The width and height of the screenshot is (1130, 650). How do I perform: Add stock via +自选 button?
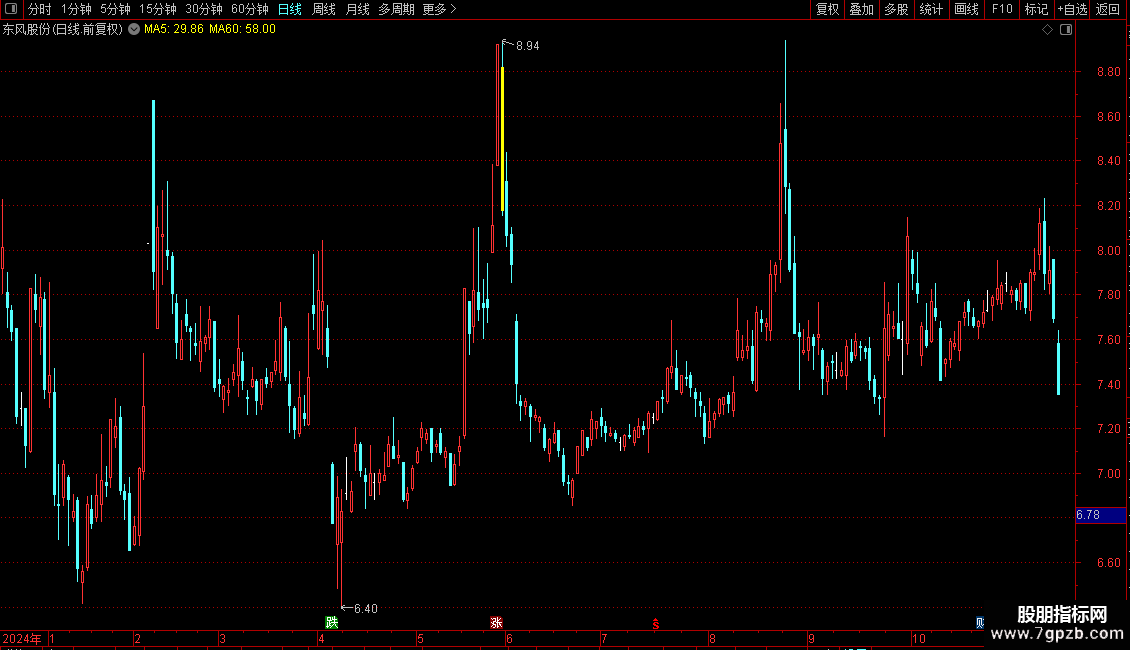pos(1072,9)
